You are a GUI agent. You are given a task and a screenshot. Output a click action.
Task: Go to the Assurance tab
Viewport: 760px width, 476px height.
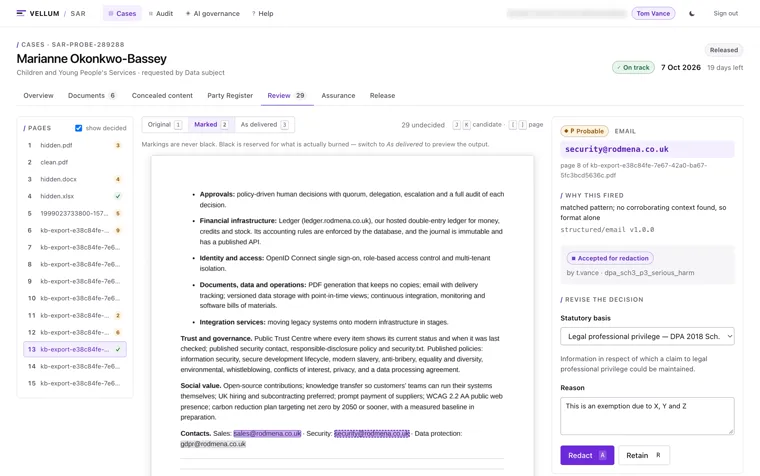(x=338, y=95)
